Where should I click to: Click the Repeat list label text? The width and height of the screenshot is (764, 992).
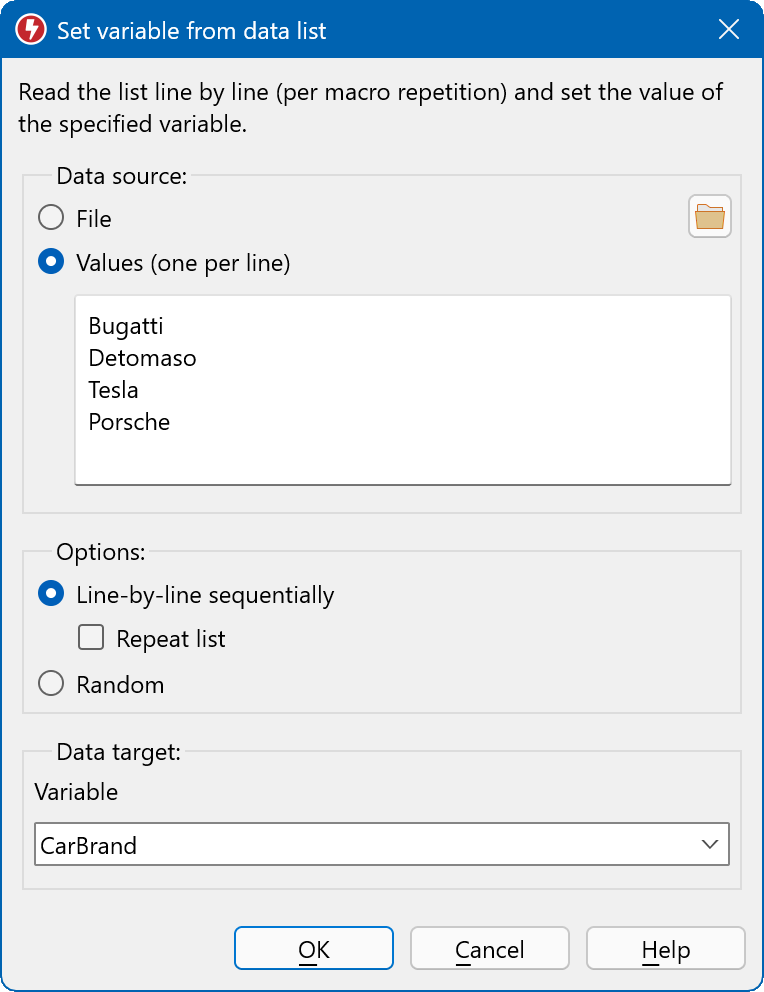[x=171, y=639]
